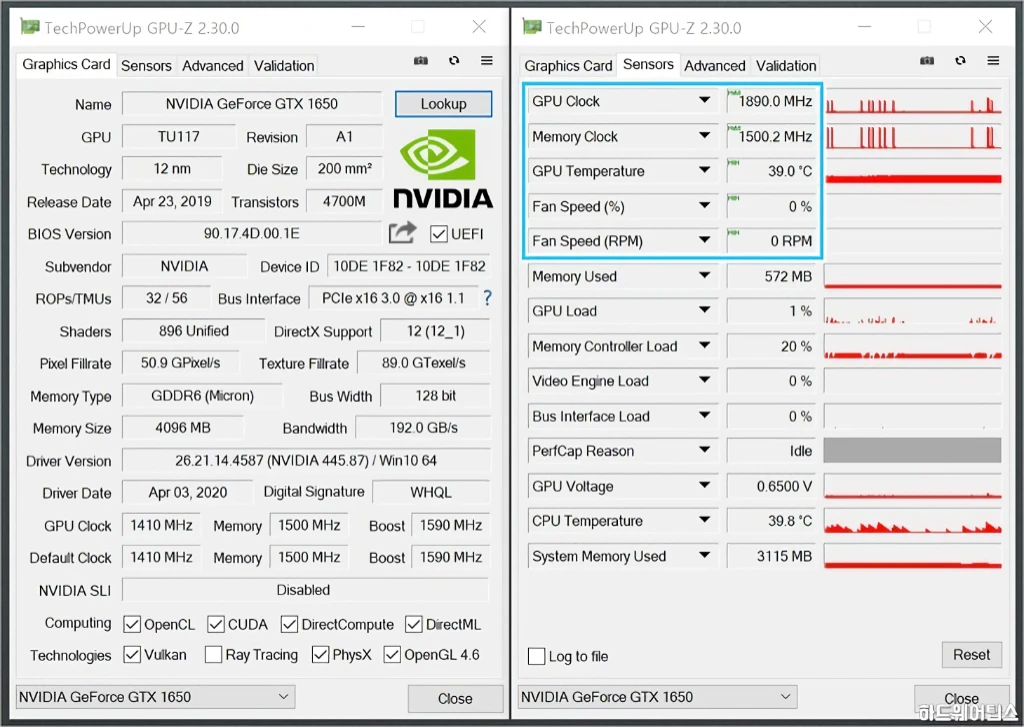Click the GPU Clock sensor history graph

click(913, 101)
